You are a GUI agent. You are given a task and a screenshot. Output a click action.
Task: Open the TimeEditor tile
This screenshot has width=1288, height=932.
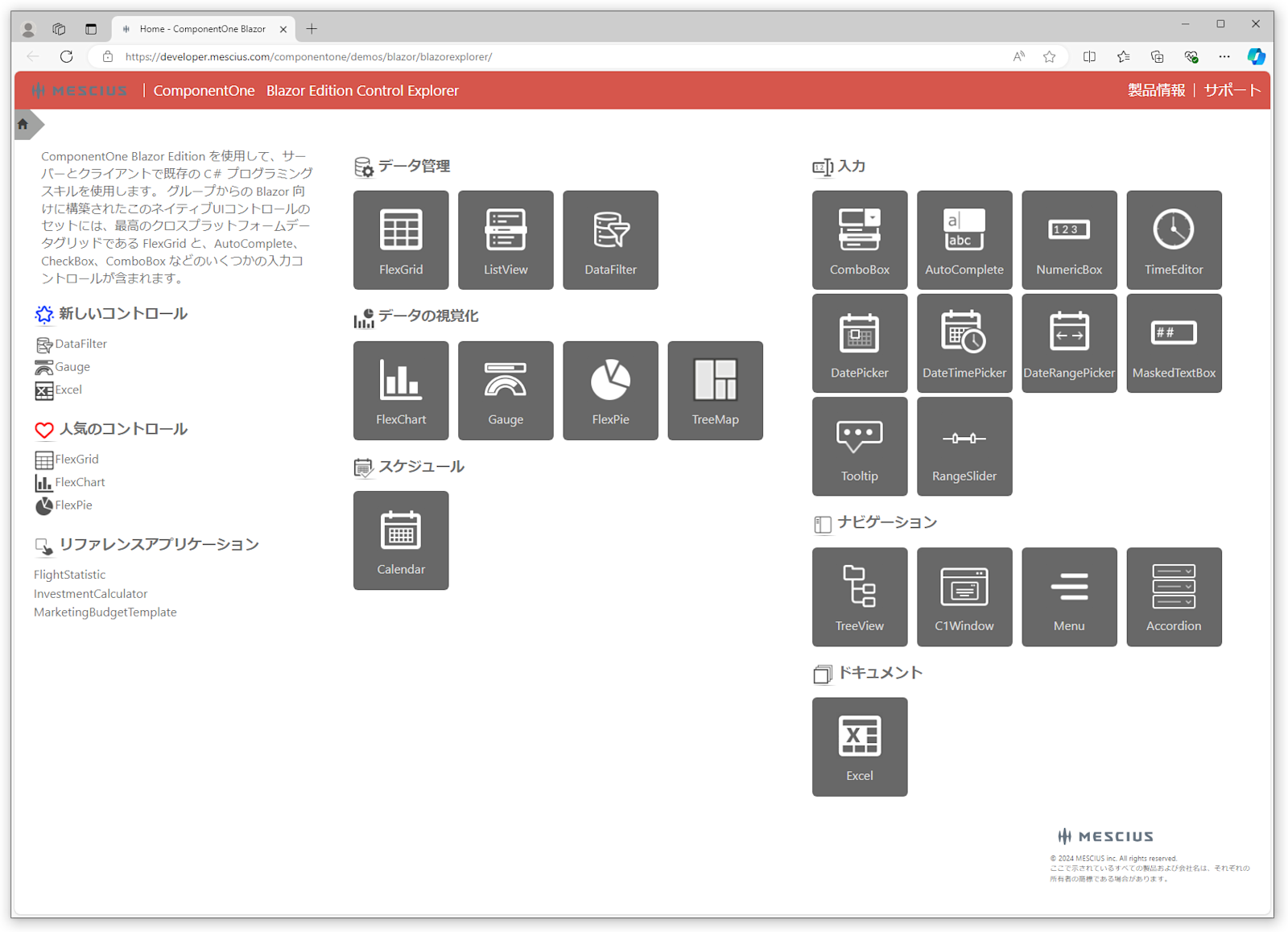pos(1174,240)
